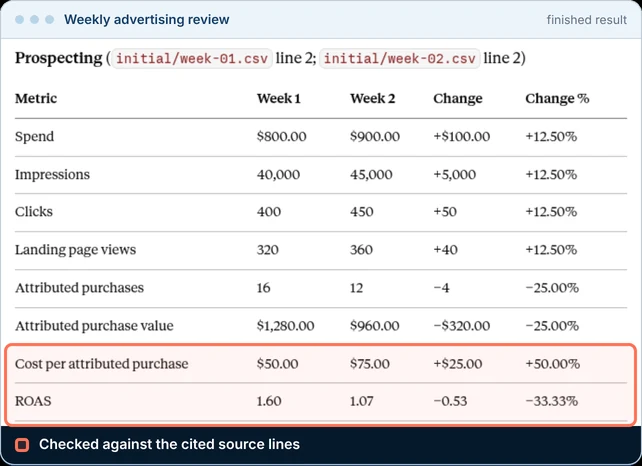Image resolution: width=642 pixels, height=466 pixels.
Task: Click the 'Clicks' row label
Action: [34, 212]
